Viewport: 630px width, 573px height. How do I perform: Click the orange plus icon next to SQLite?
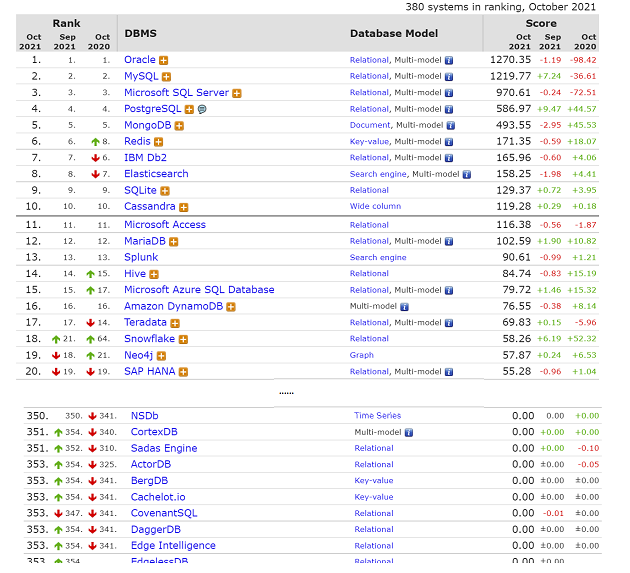(x=165, y=191)
